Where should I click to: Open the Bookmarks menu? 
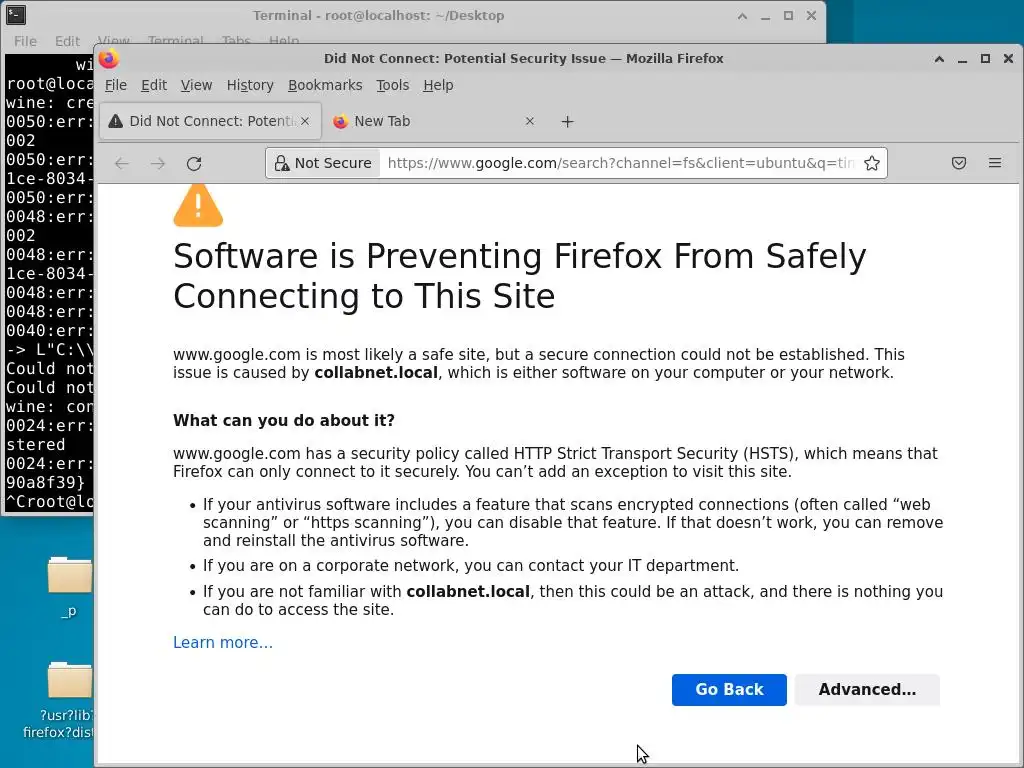pos(325,85)
